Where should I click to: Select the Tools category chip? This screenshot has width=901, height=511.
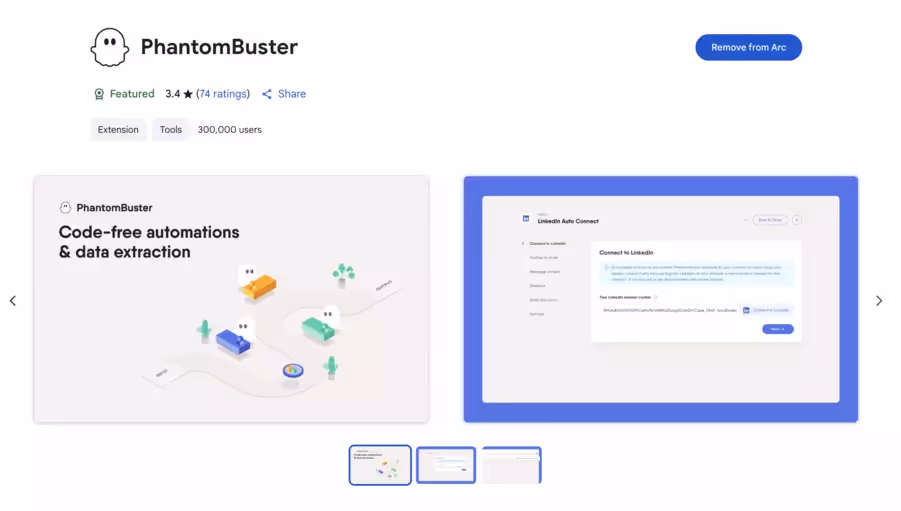(171, 129)
